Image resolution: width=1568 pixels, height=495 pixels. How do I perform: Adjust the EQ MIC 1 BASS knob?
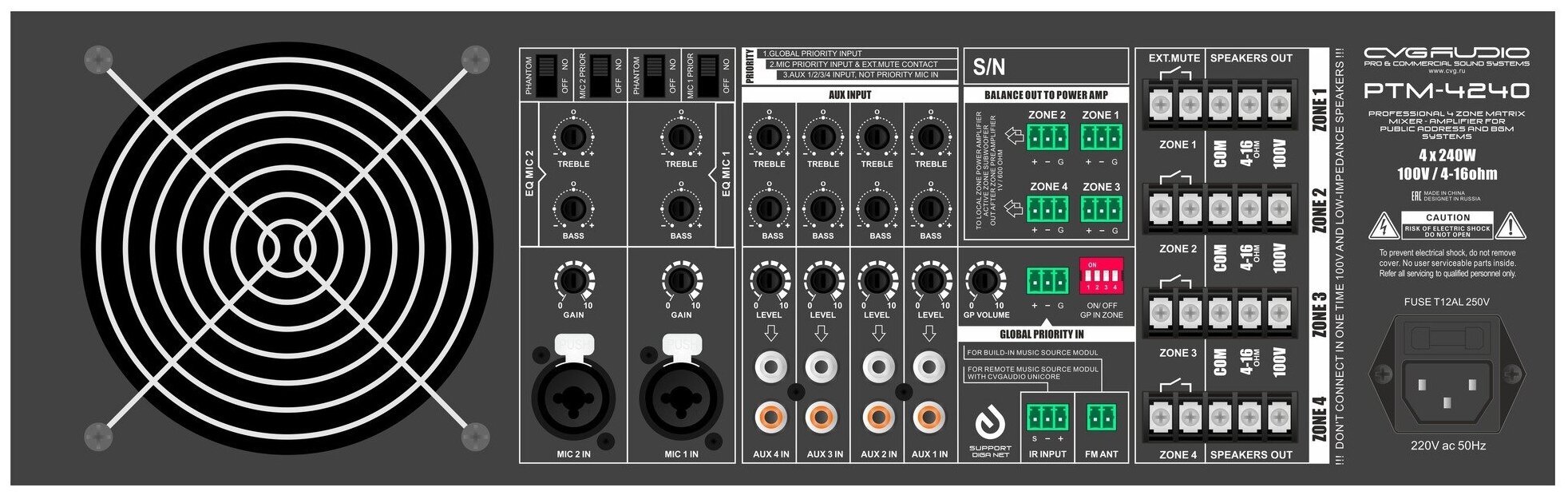click(x=680, y=208)
